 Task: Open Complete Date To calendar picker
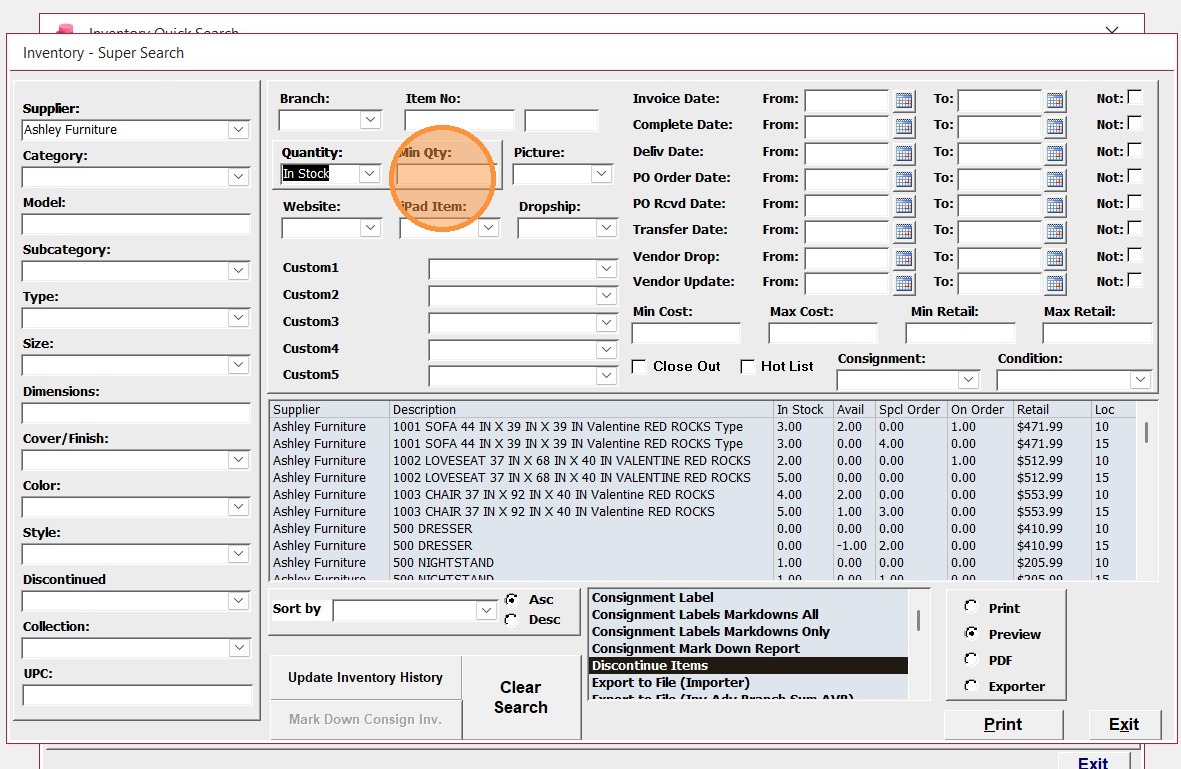pyautogui.click(x=1056, y=126)
